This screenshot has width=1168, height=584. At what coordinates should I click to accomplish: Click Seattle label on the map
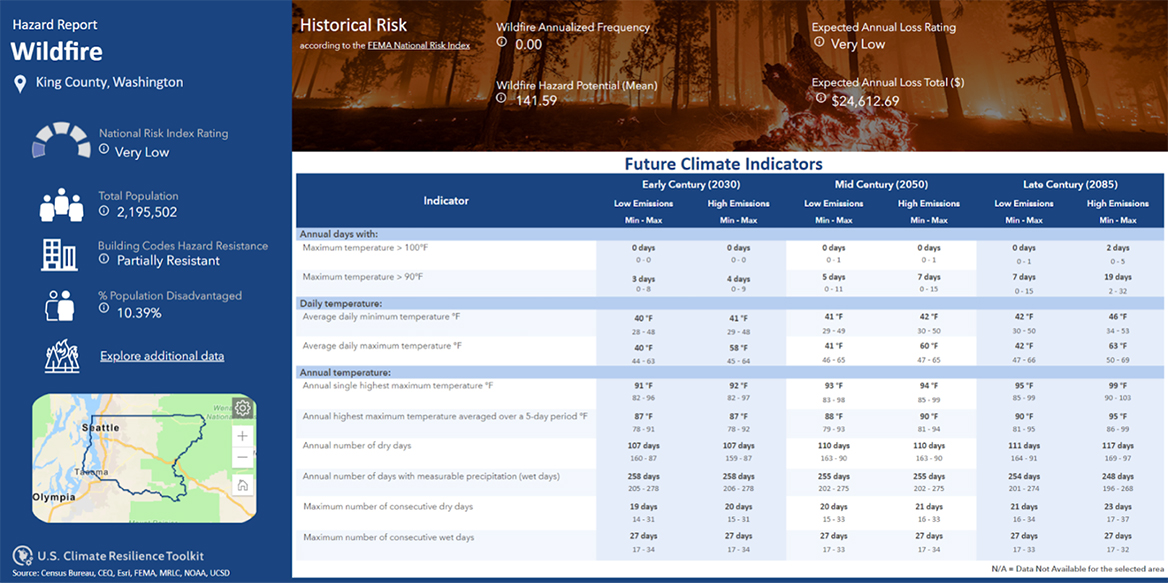pyautogui.click(x=100, y=427)
